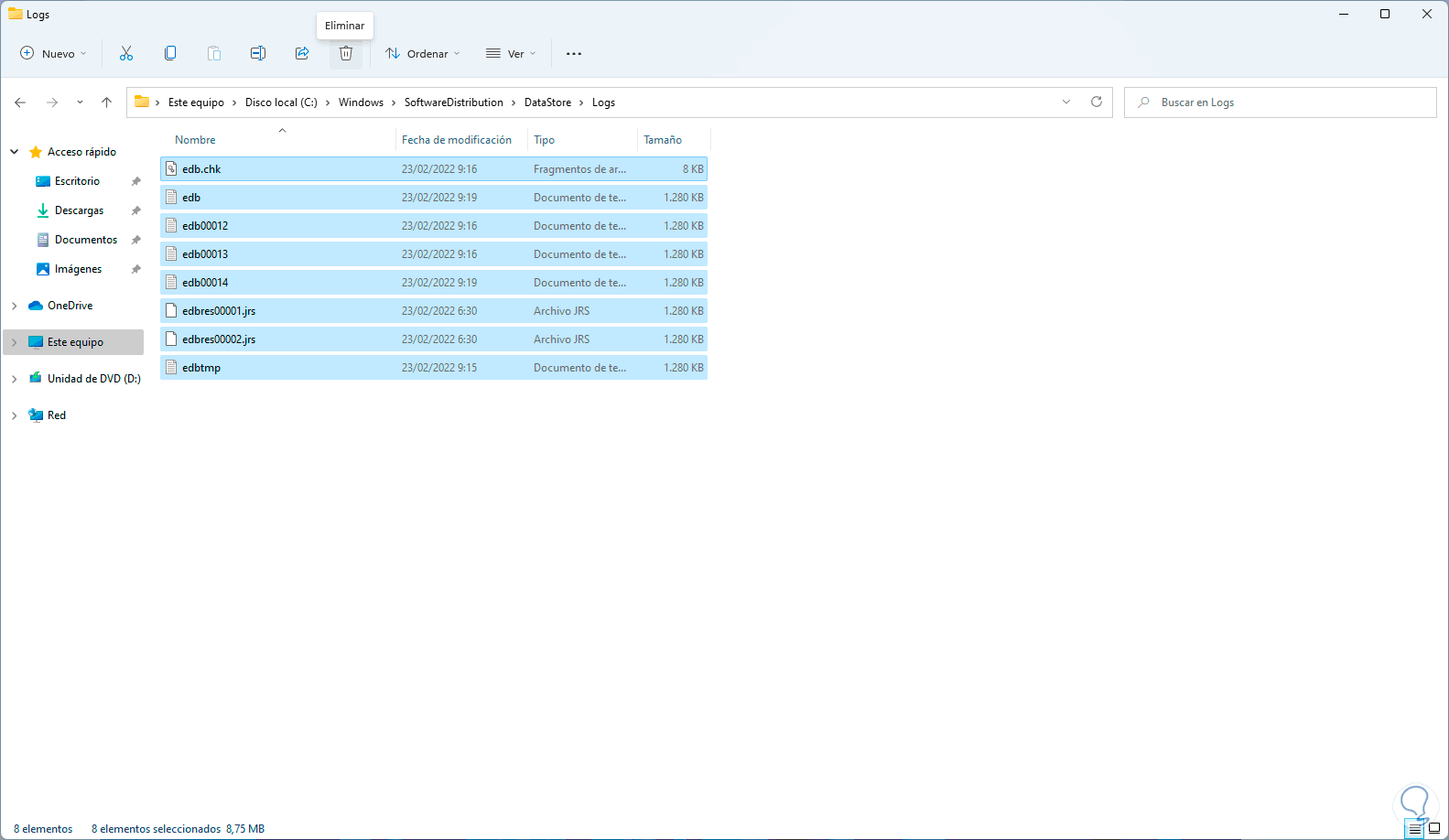Click the Acceso rápido star icon
This screenshot has width=1449, height=840.
point(36,152)
